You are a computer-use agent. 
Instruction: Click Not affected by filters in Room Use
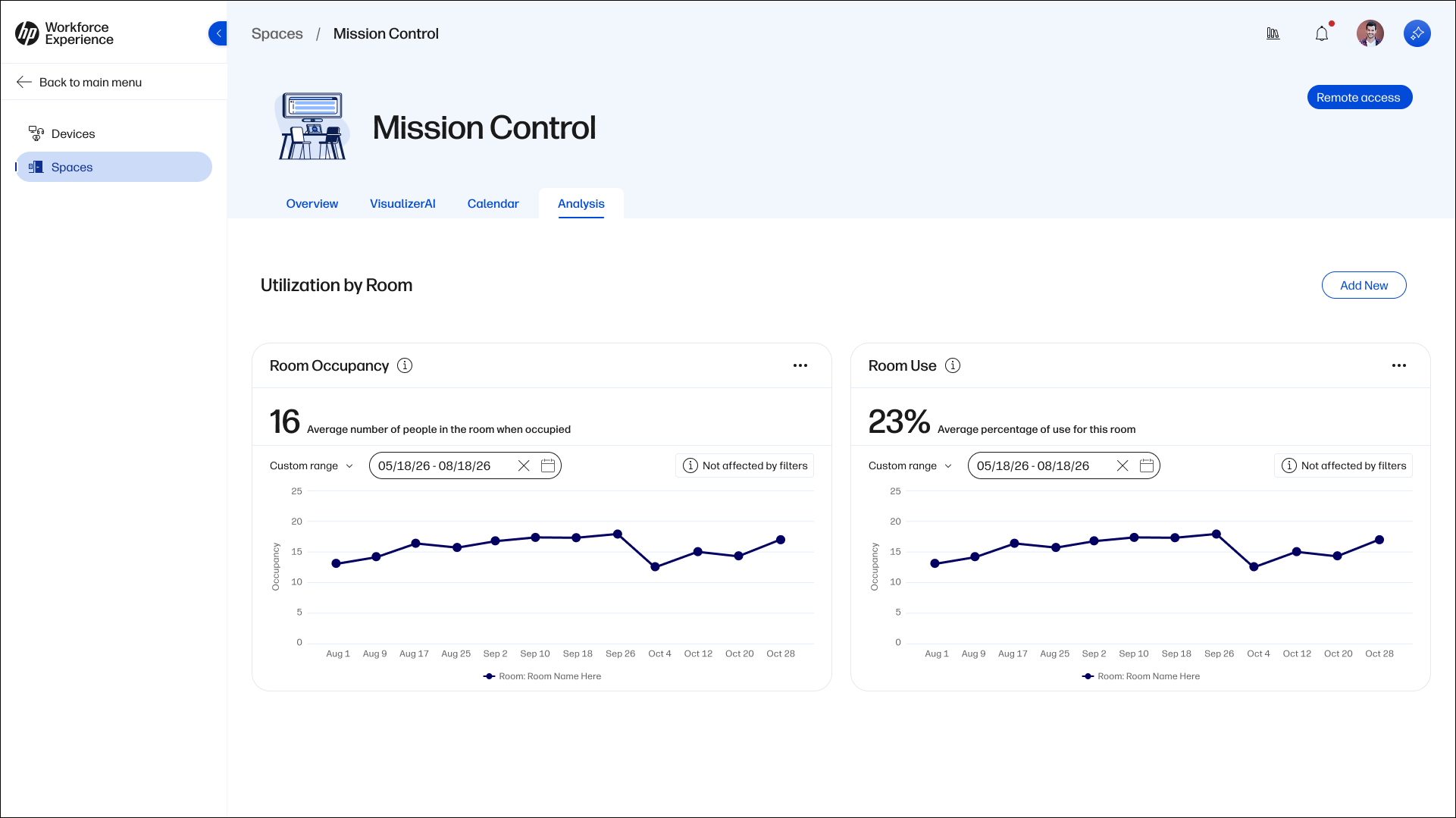click(1344, 465)
